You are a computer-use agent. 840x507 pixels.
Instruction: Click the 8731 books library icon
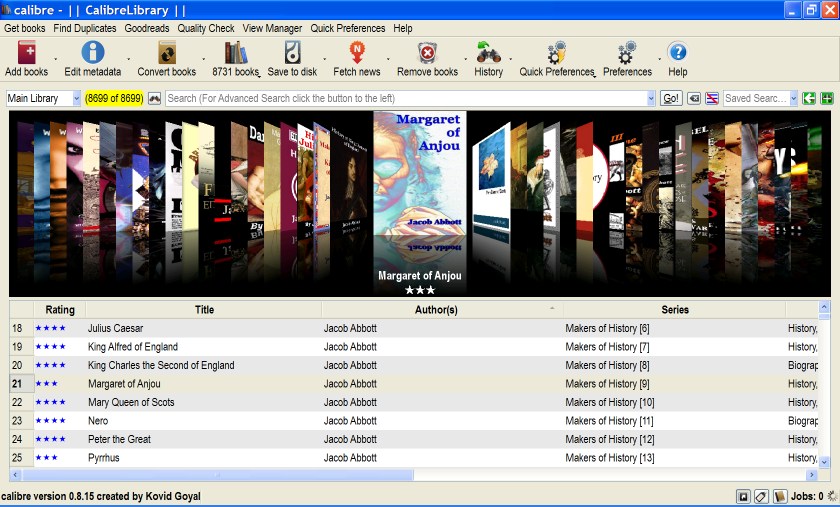tap(236, 53)
